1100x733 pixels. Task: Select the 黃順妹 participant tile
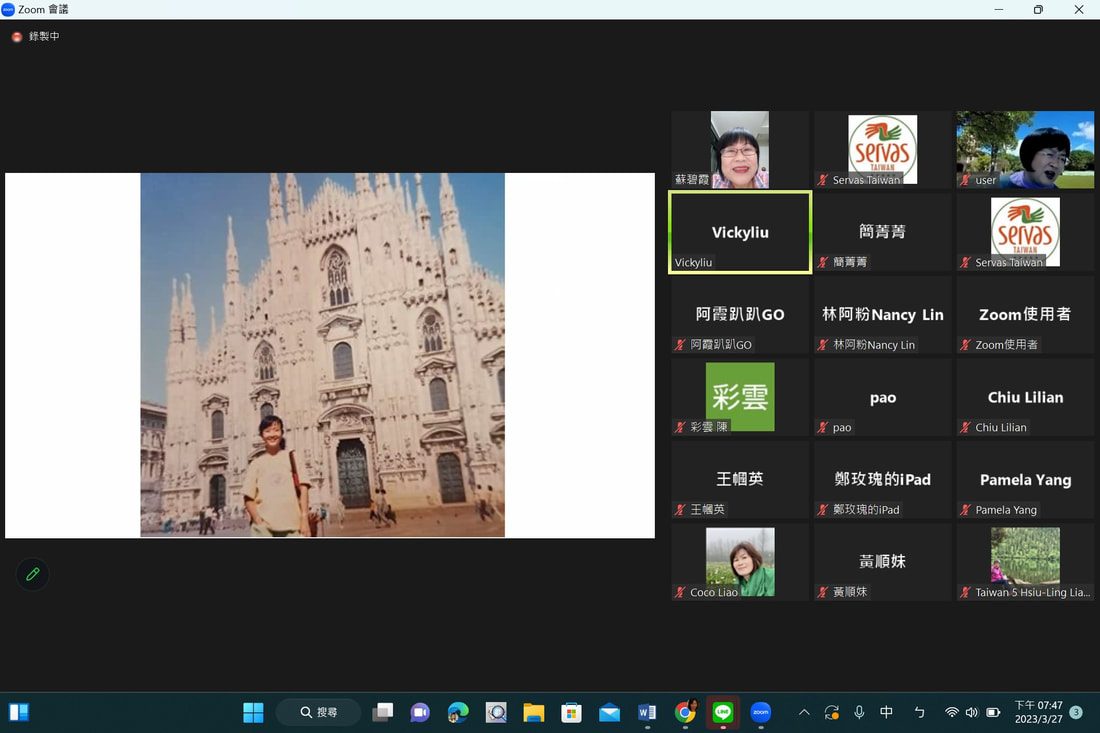(883, 563)
